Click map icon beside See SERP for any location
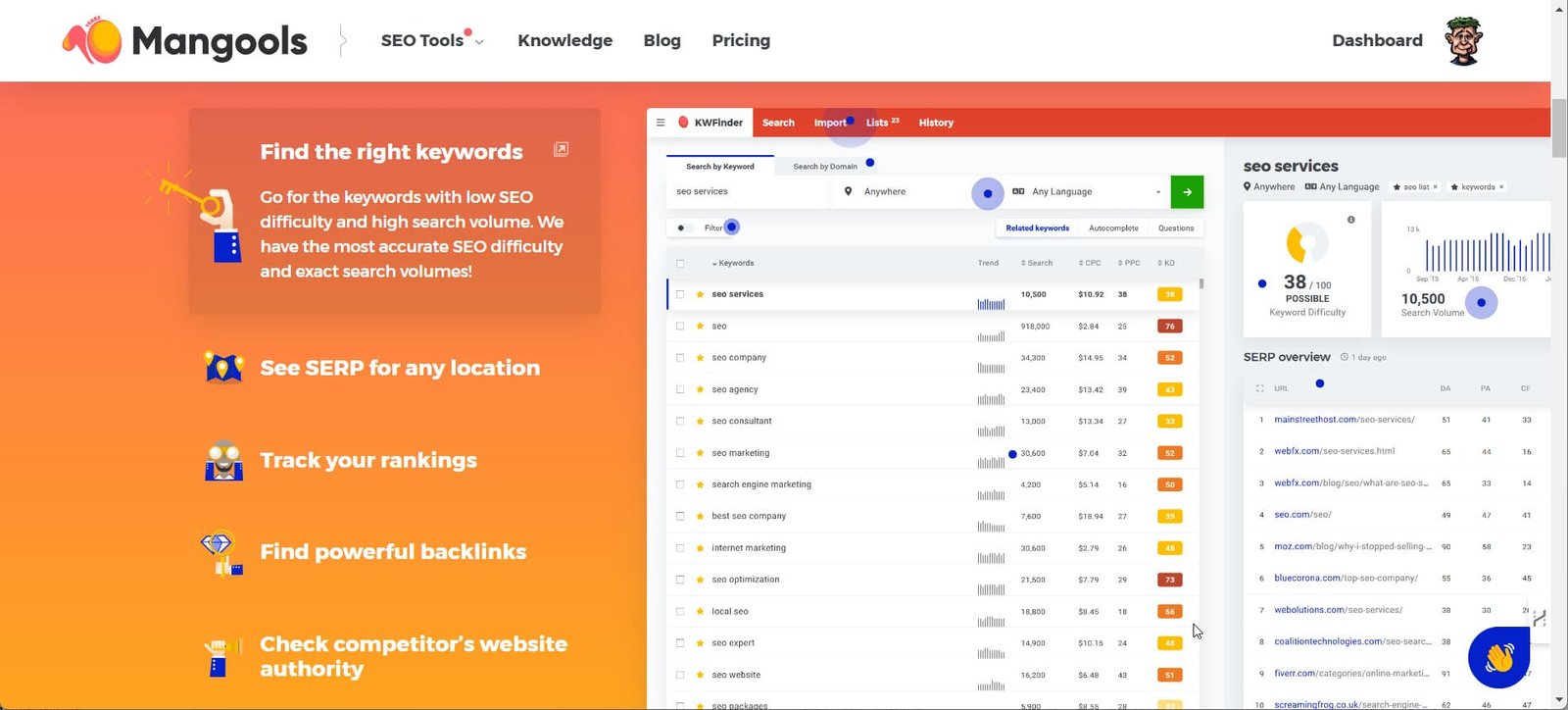 223,368
